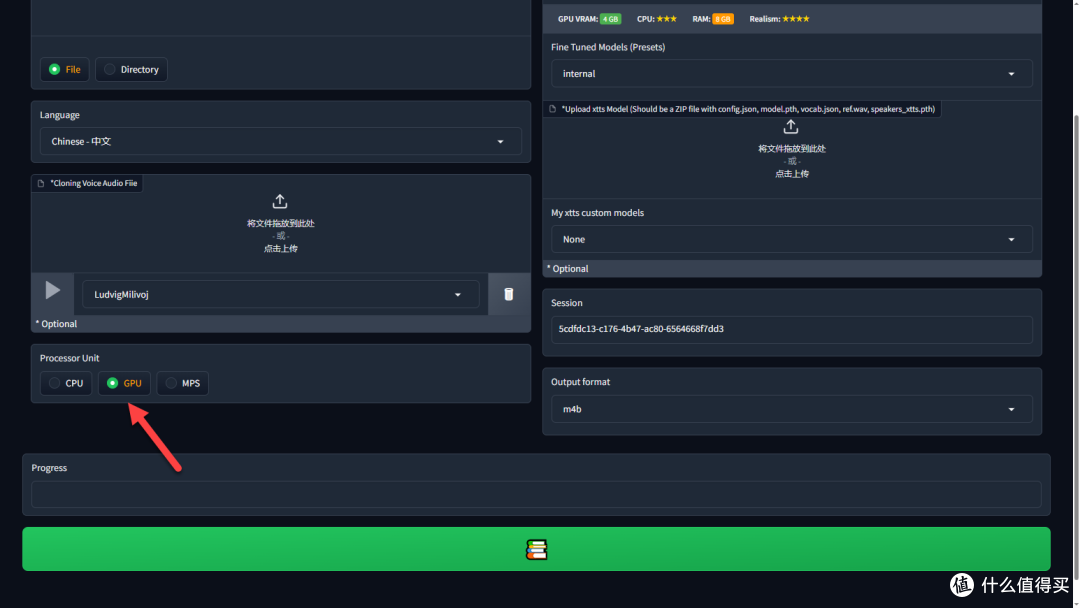Click file icon beside Upload xtts Model label
The height and width of the screenshot is (608, 1080).
point(553,109)
